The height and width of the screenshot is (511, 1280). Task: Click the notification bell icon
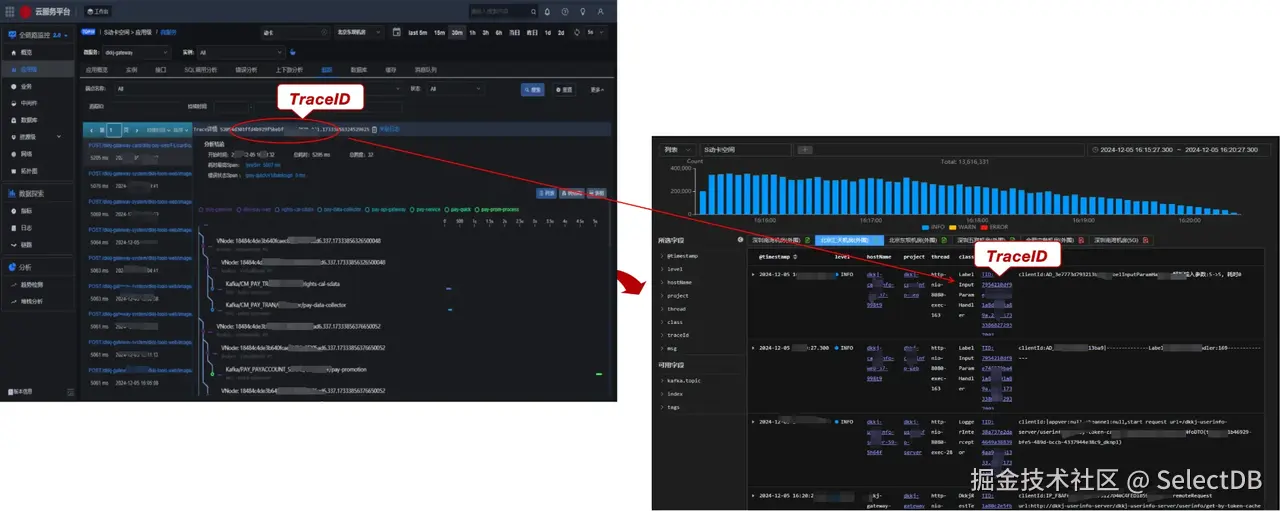[x=546, y=12]
